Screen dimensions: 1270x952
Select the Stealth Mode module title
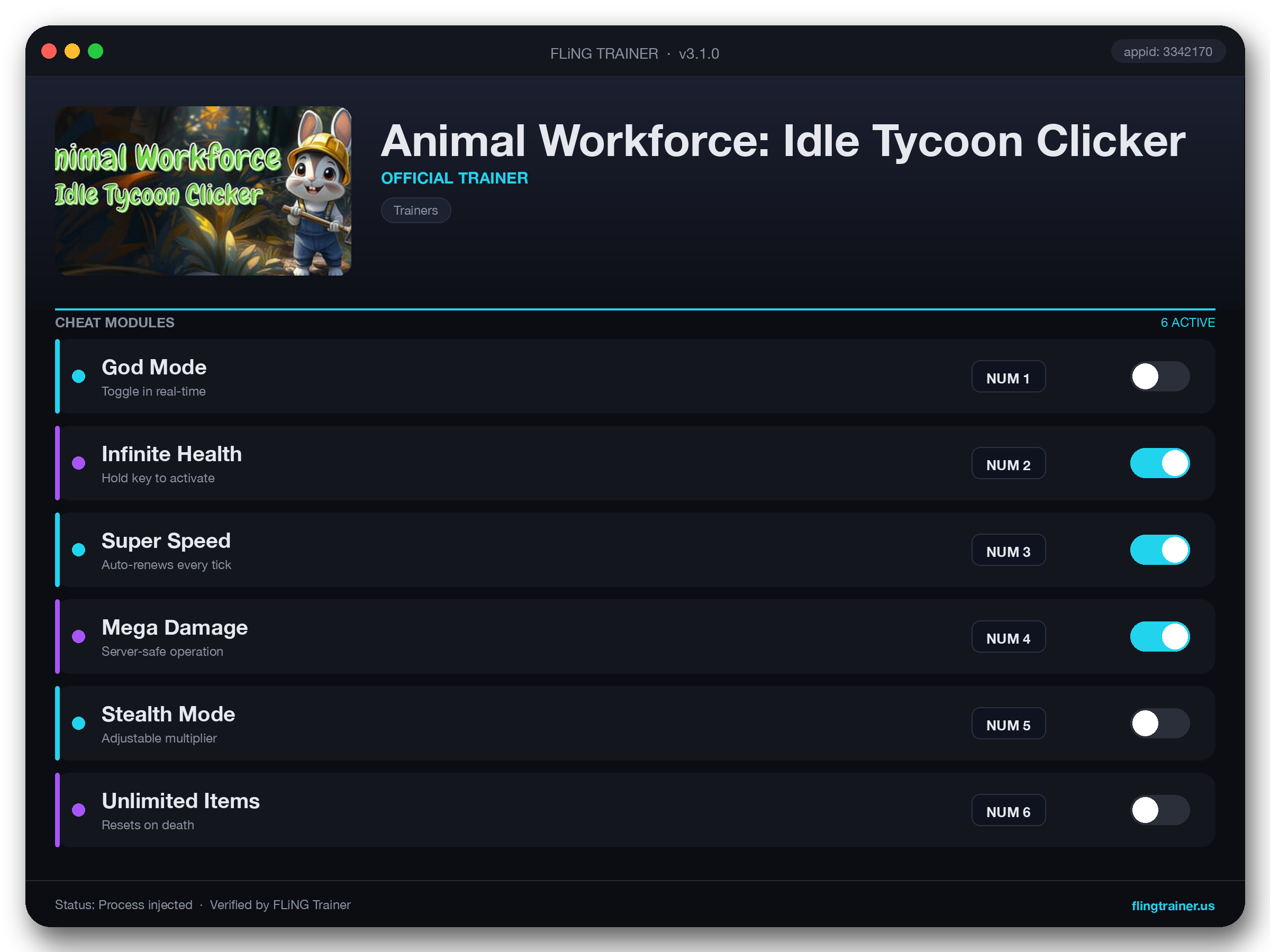tap(168, 714)
